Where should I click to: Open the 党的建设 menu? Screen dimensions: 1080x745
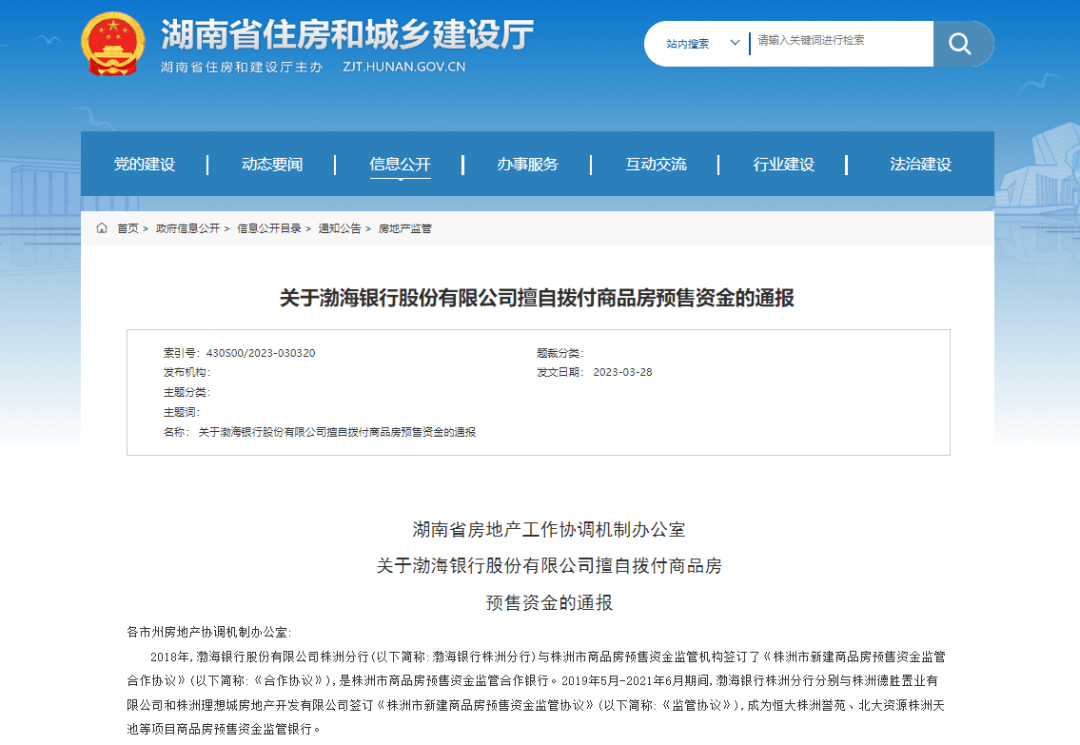point(145,165)
